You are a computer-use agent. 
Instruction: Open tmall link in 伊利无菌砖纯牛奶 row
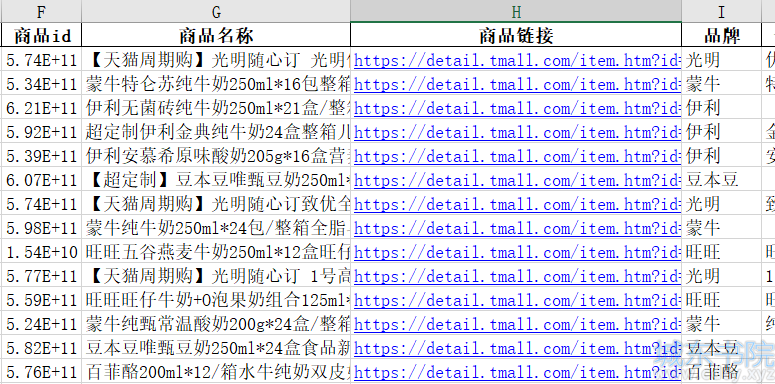[517, 108]
